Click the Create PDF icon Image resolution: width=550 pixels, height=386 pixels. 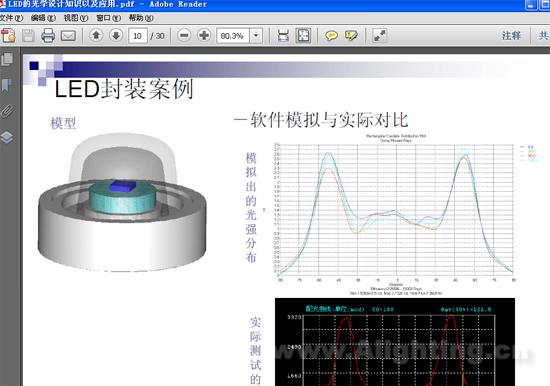click(x=8, y=35)
